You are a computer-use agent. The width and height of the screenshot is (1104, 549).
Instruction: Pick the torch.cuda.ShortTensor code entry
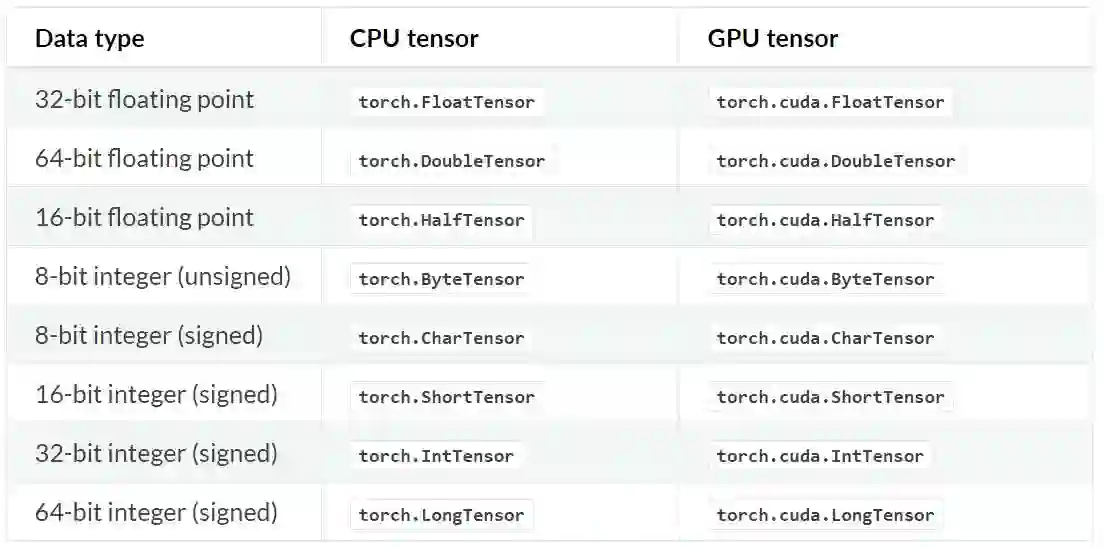coord(830,397)
